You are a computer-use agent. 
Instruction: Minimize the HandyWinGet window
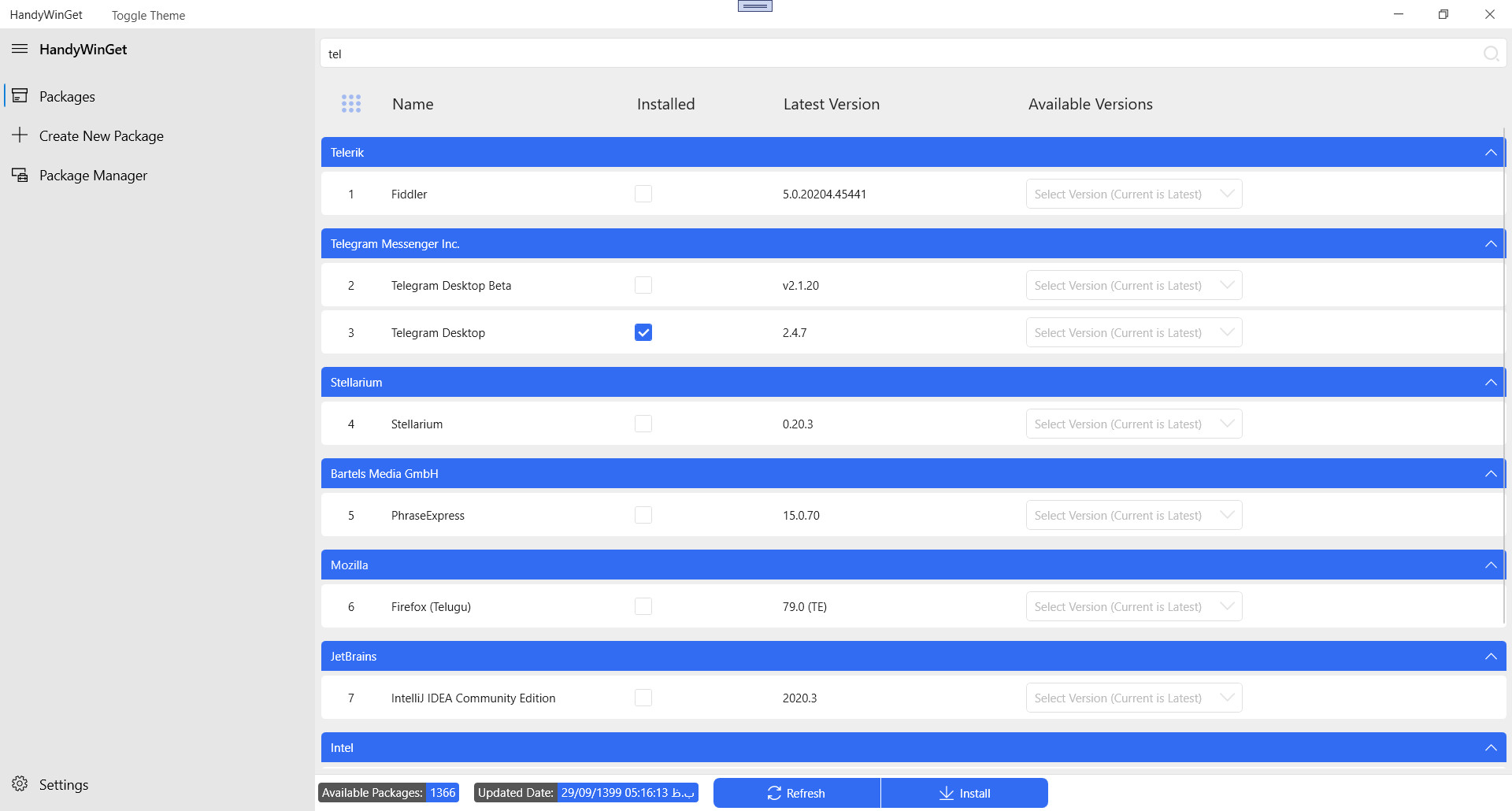pyautogui.click(x=1399, y=14)
